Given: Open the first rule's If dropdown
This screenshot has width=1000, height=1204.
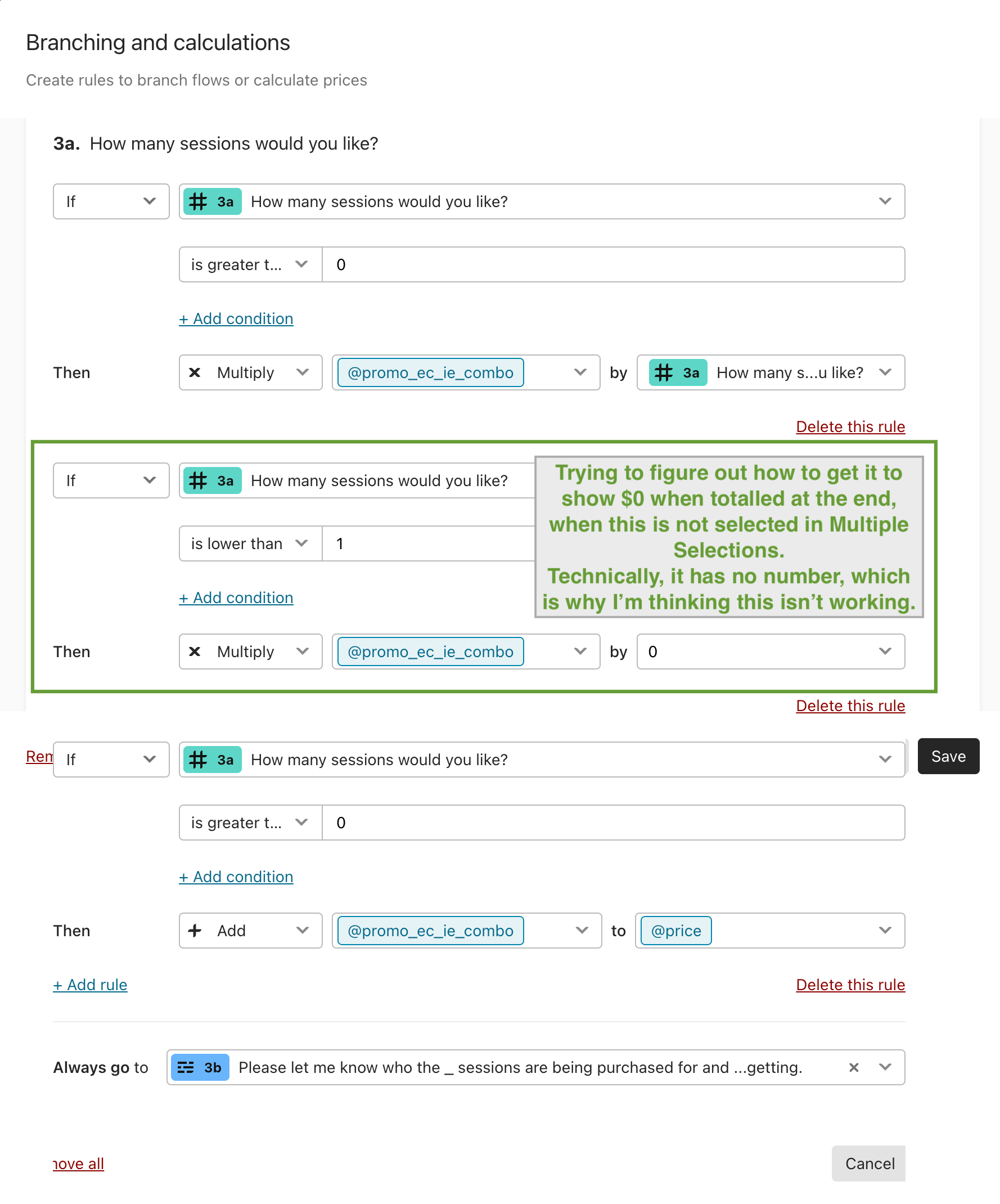Looking at the screenshot, I should [x=111, y=201].
